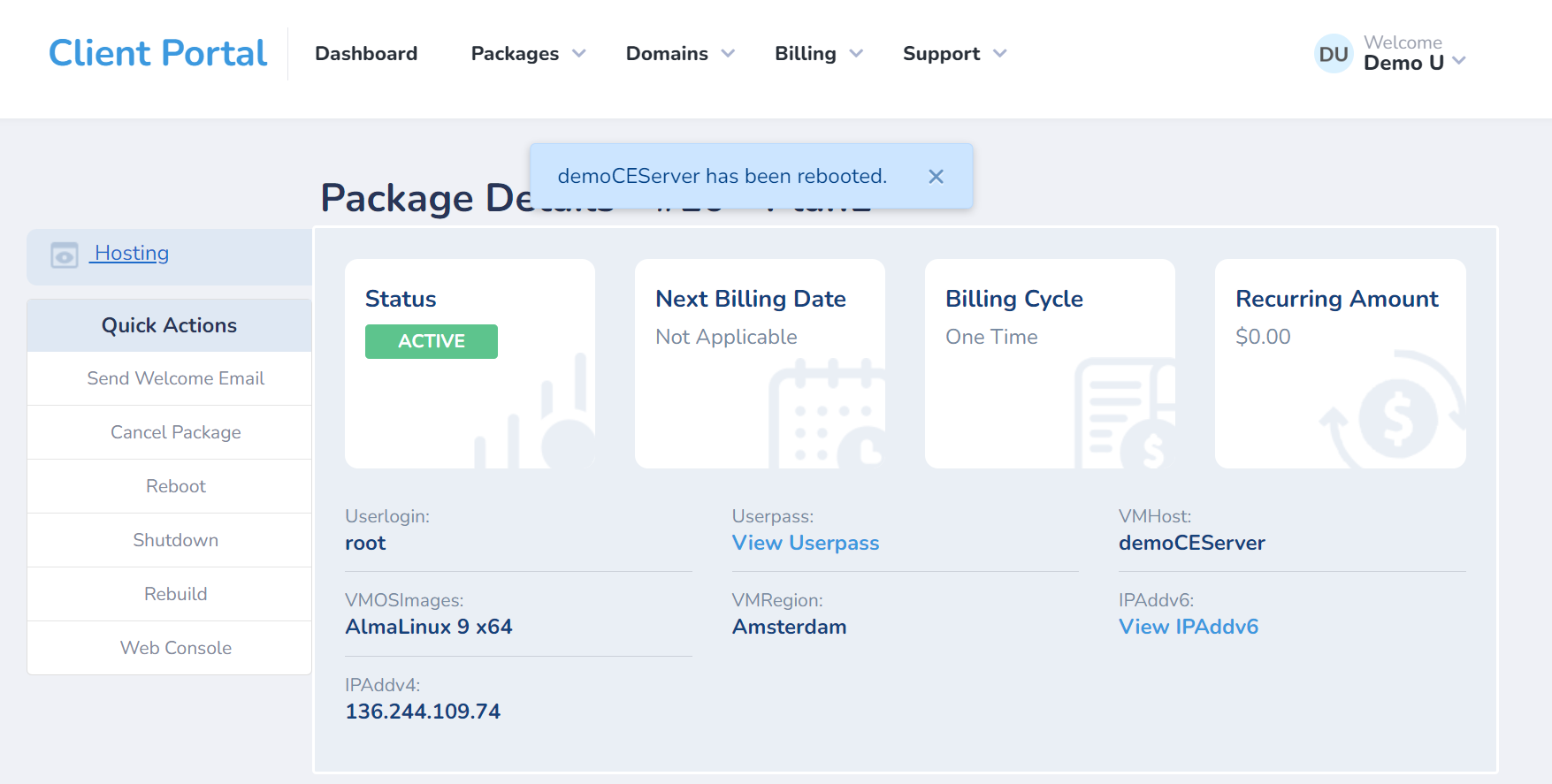Expand the Demo U account chevron
1552x784 pixels.
click(1459, 61)
